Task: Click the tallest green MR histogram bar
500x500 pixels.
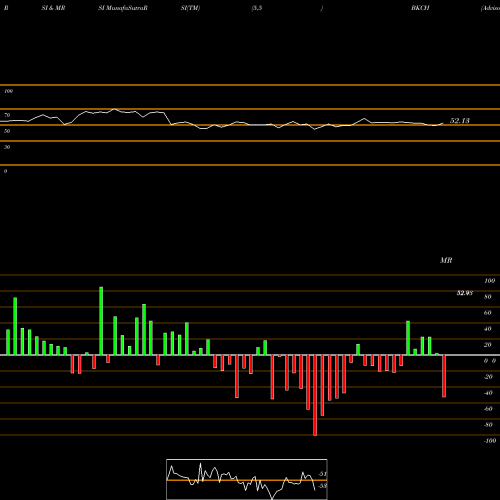Action: coord(101,321)
